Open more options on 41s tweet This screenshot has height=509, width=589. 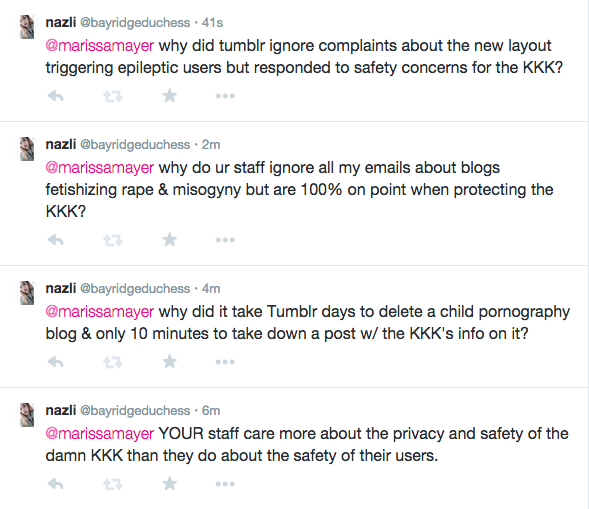(225, 96)
